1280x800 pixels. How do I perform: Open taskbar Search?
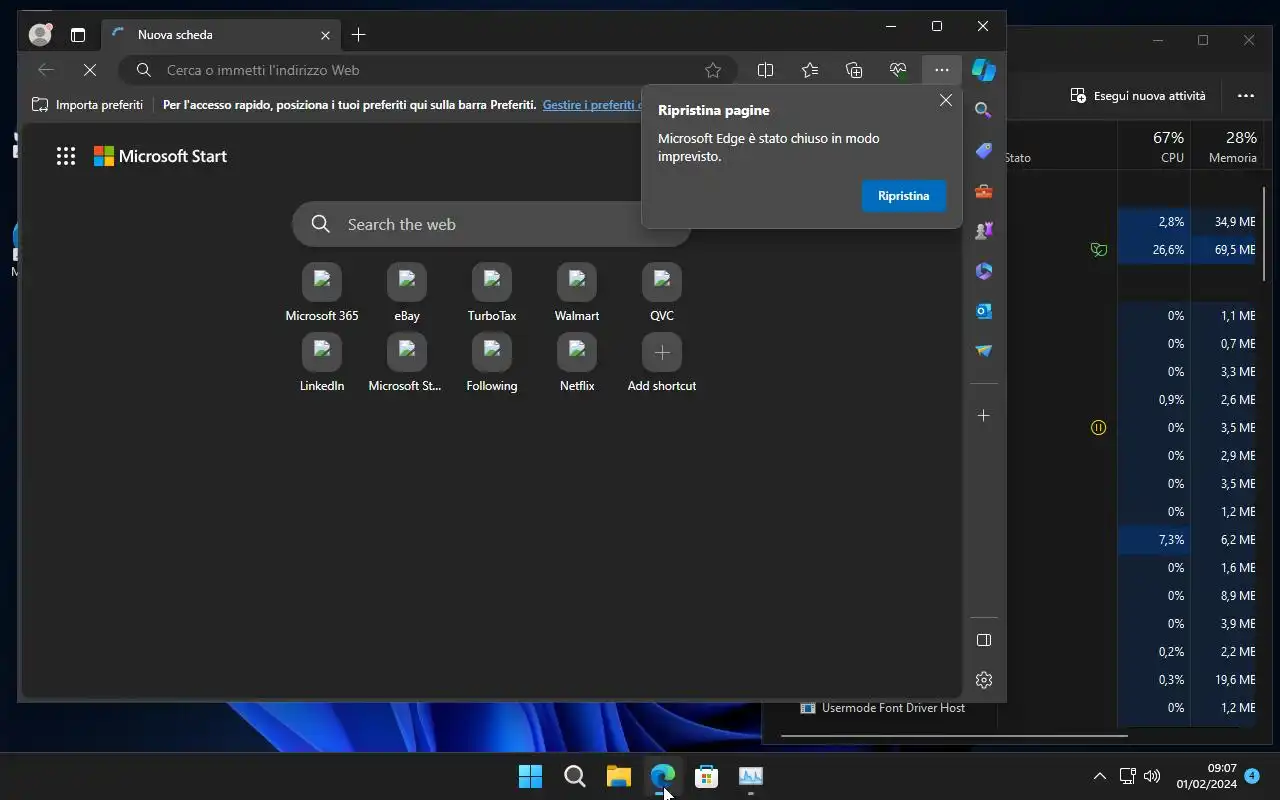pyautogui.click(x=574, y=776)
